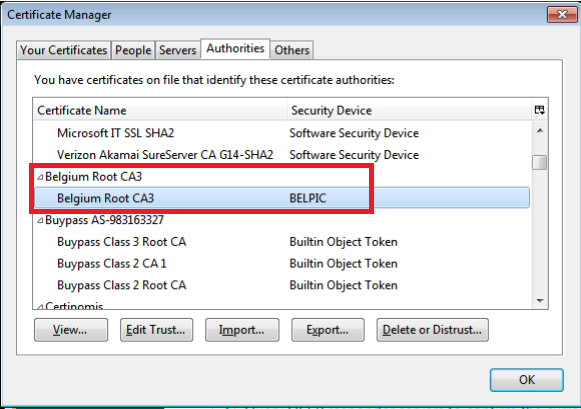Open the column picker icon

(x=540, y=110)
